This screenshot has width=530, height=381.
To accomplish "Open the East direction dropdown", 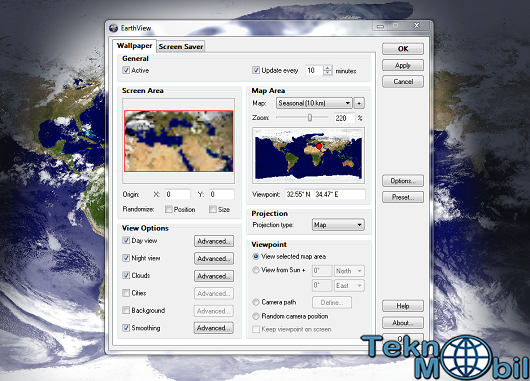I will click(x=349, y=286).
